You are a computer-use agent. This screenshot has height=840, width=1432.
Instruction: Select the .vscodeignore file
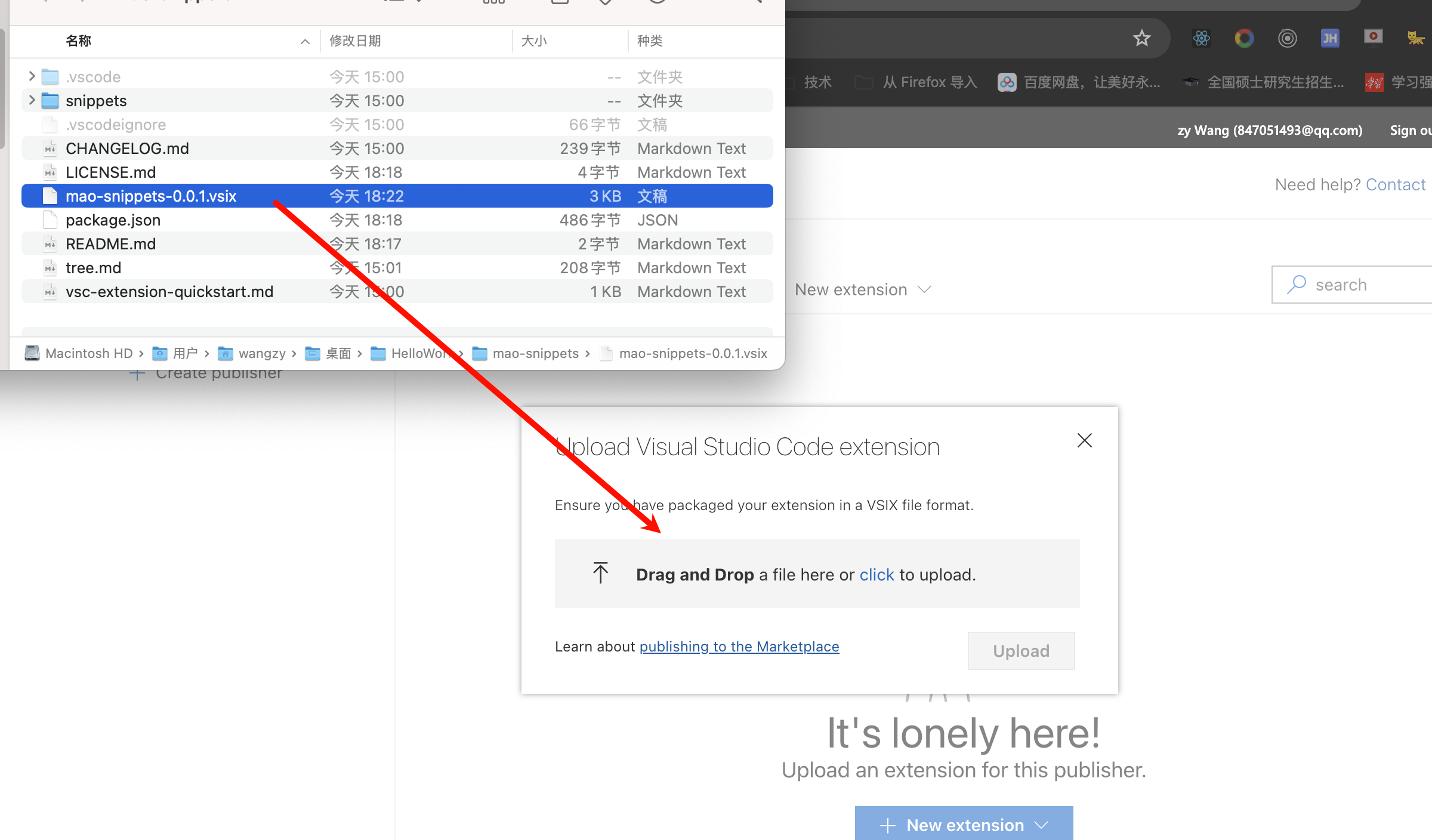point(397,124)
